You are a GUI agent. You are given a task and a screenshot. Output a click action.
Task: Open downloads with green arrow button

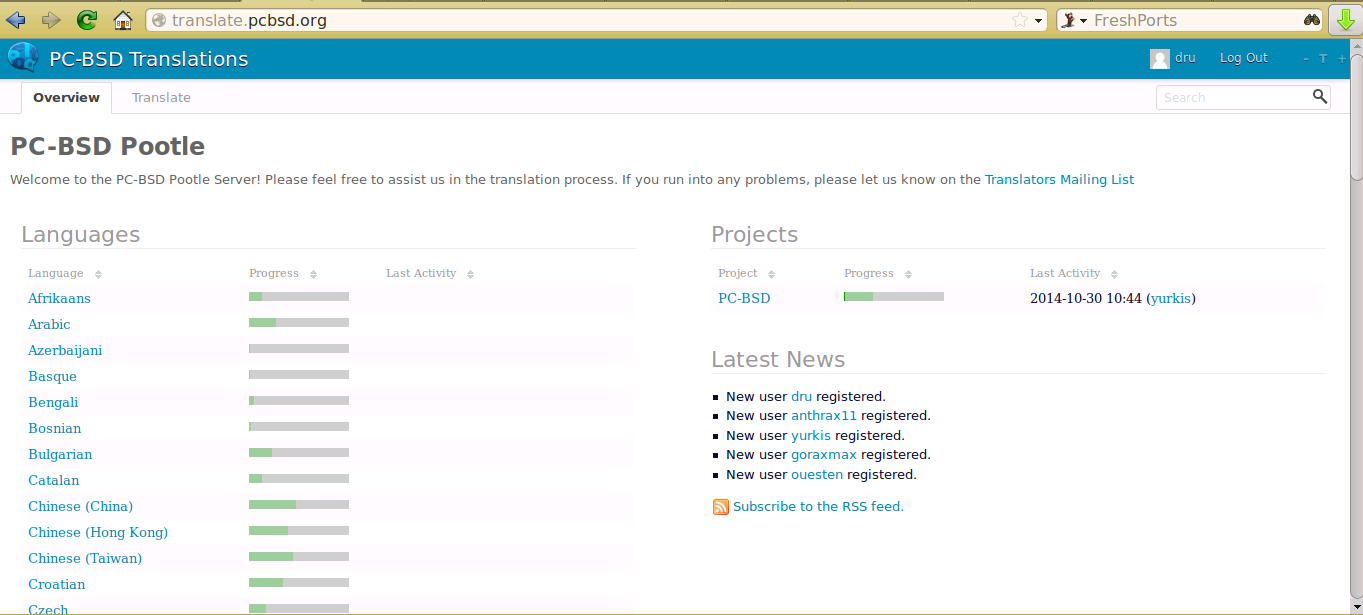coord(1344,20)
